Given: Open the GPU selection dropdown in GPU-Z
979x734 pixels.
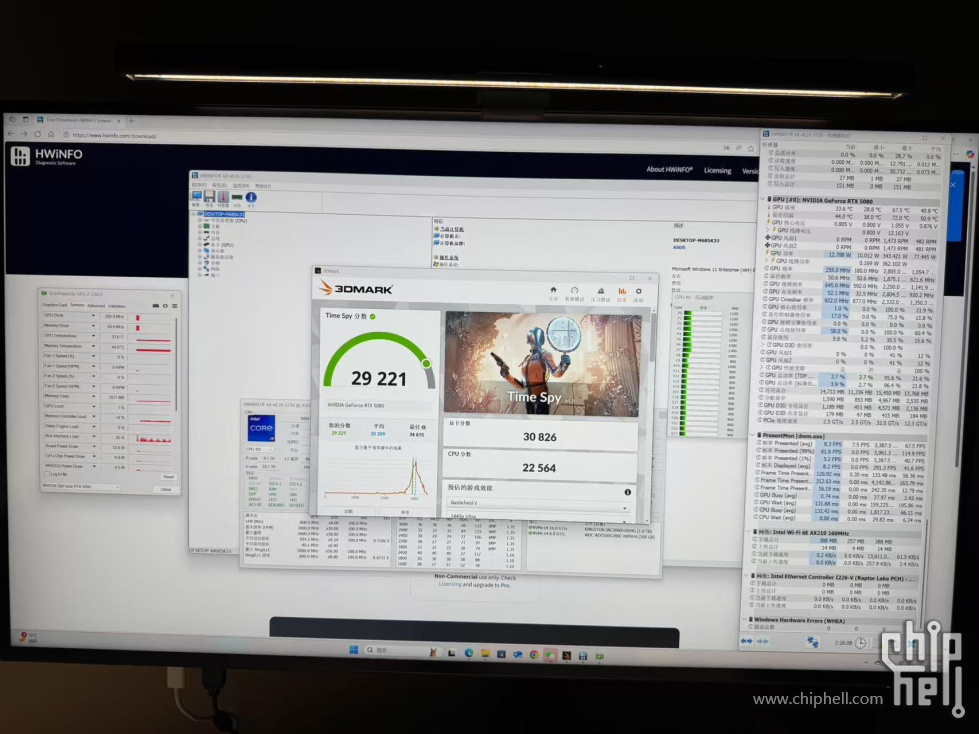Looking at the screenshot, I should point(81,486).
